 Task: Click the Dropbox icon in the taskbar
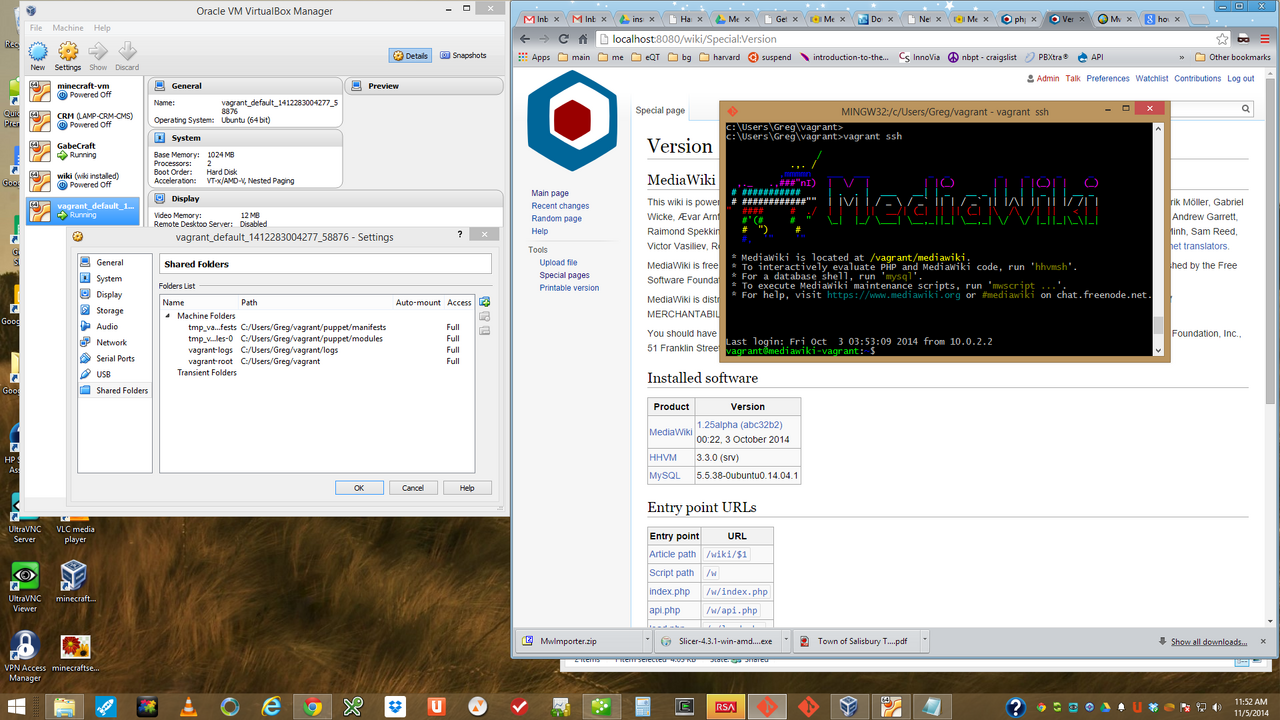click(x=395, y=706)
